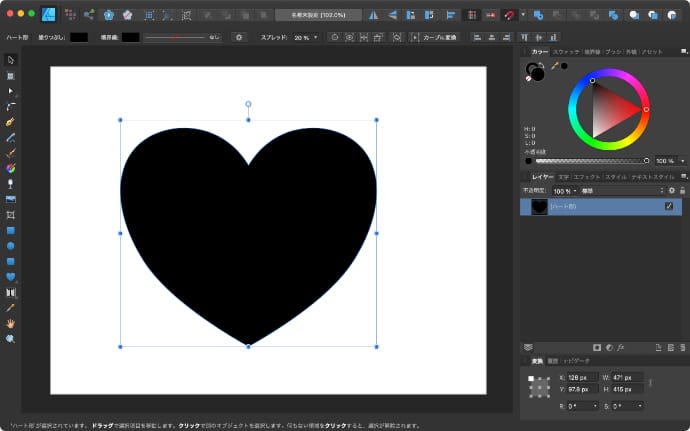Screen dimensions: 690x431
Task: Toggle visibility checkbox of heart layer
Action: coord(669,206)
